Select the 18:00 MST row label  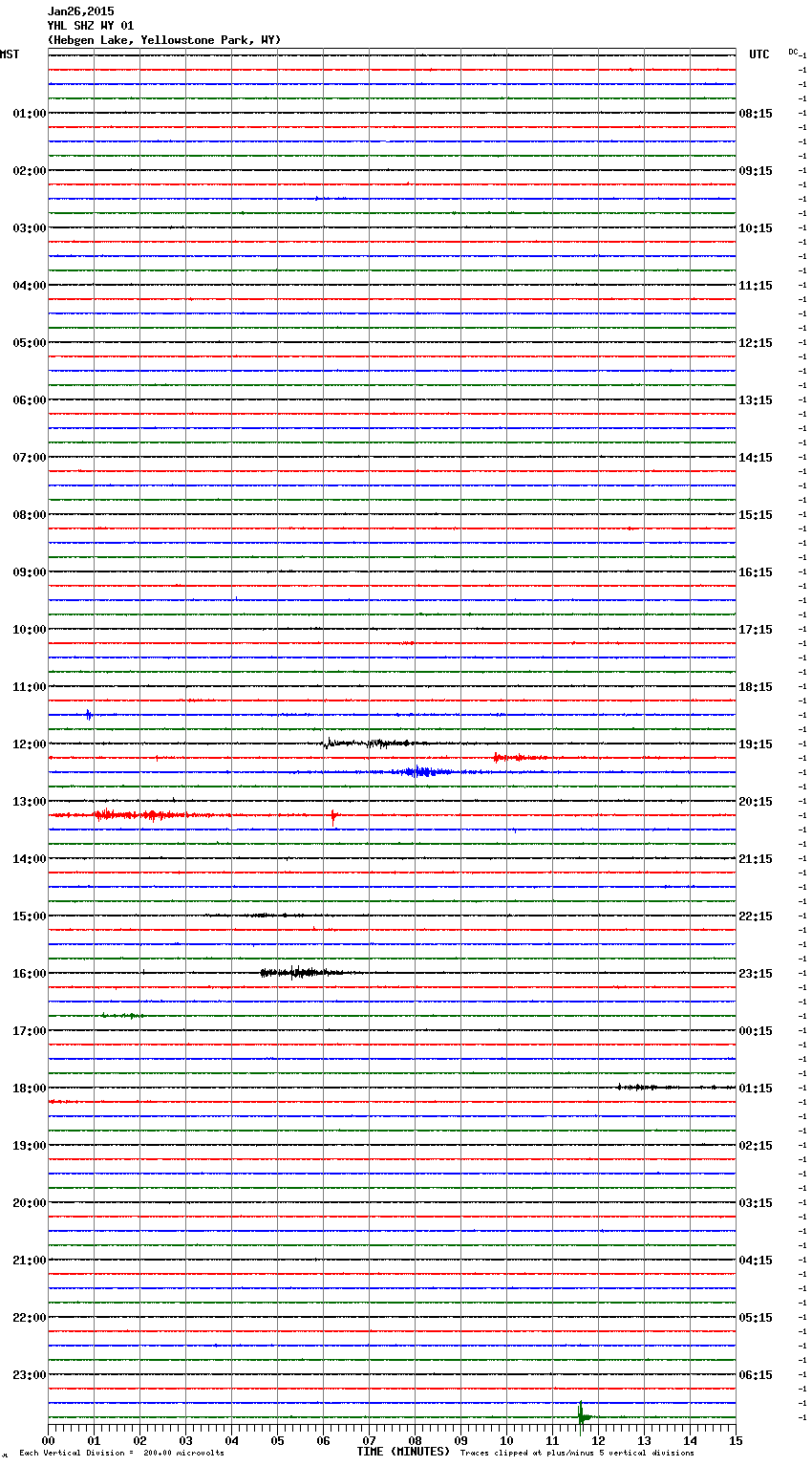click(x=30, y=1089)
